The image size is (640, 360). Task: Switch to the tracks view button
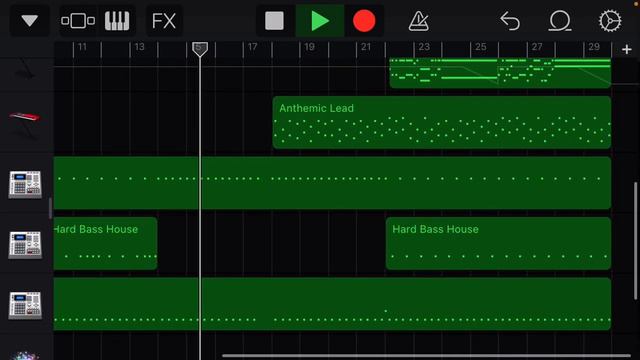tap(78, 20)
